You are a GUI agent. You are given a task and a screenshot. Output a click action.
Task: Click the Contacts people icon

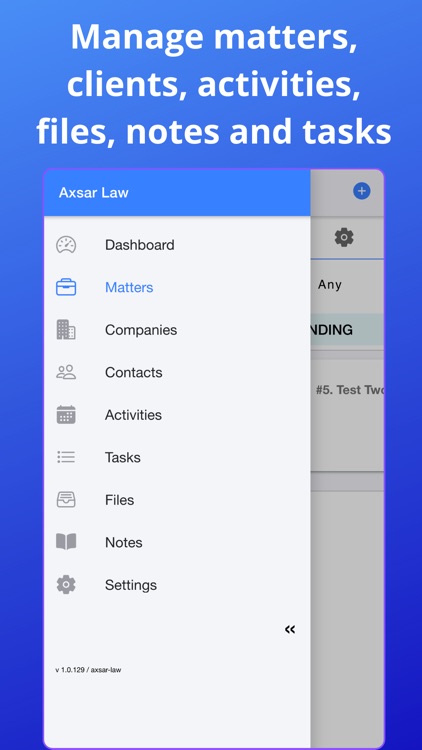tap(66, 372)
